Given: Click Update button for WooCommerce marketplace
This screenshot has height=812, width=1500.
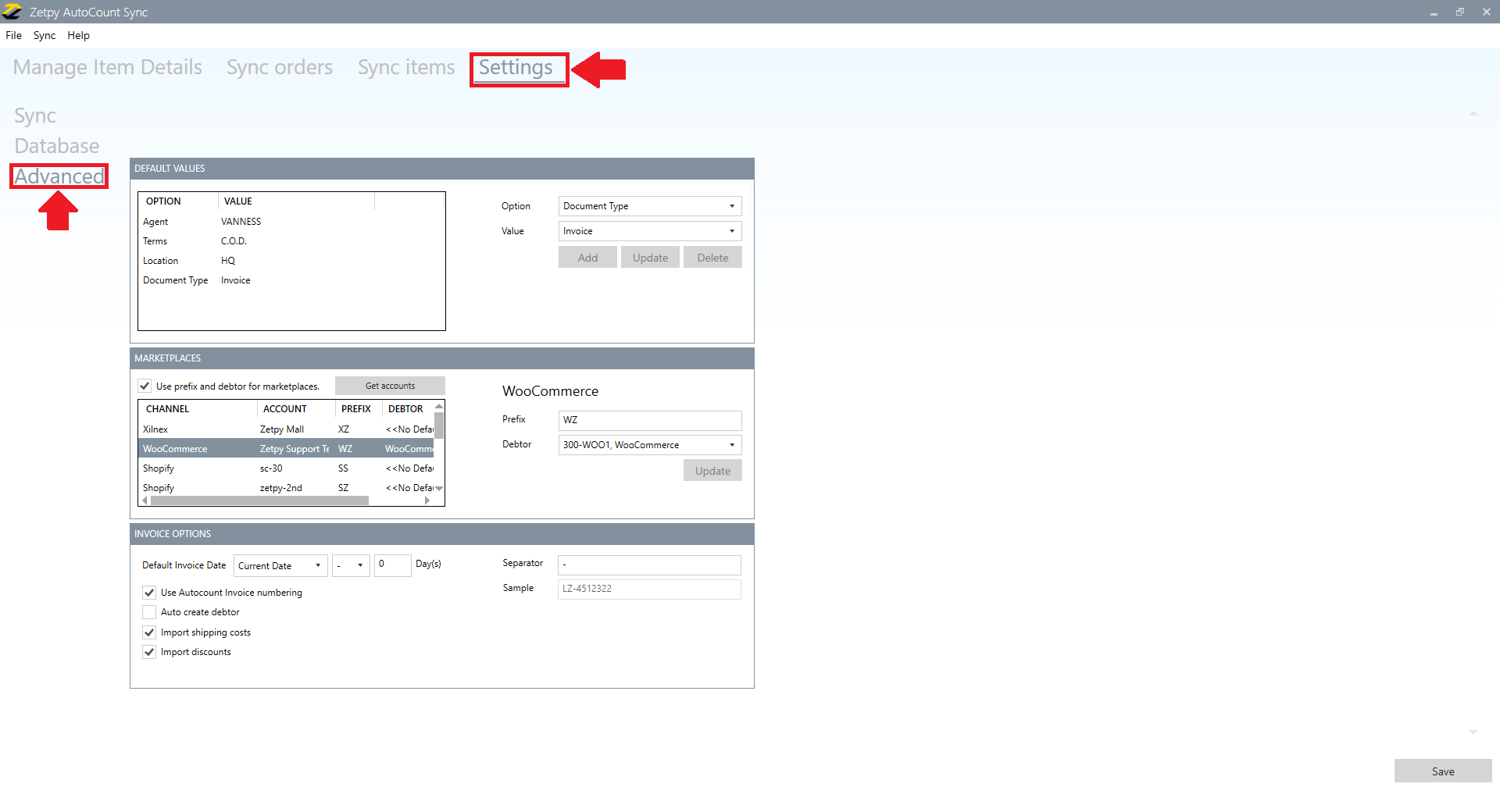Looking at the screenshot, I should tap(712, 471).
